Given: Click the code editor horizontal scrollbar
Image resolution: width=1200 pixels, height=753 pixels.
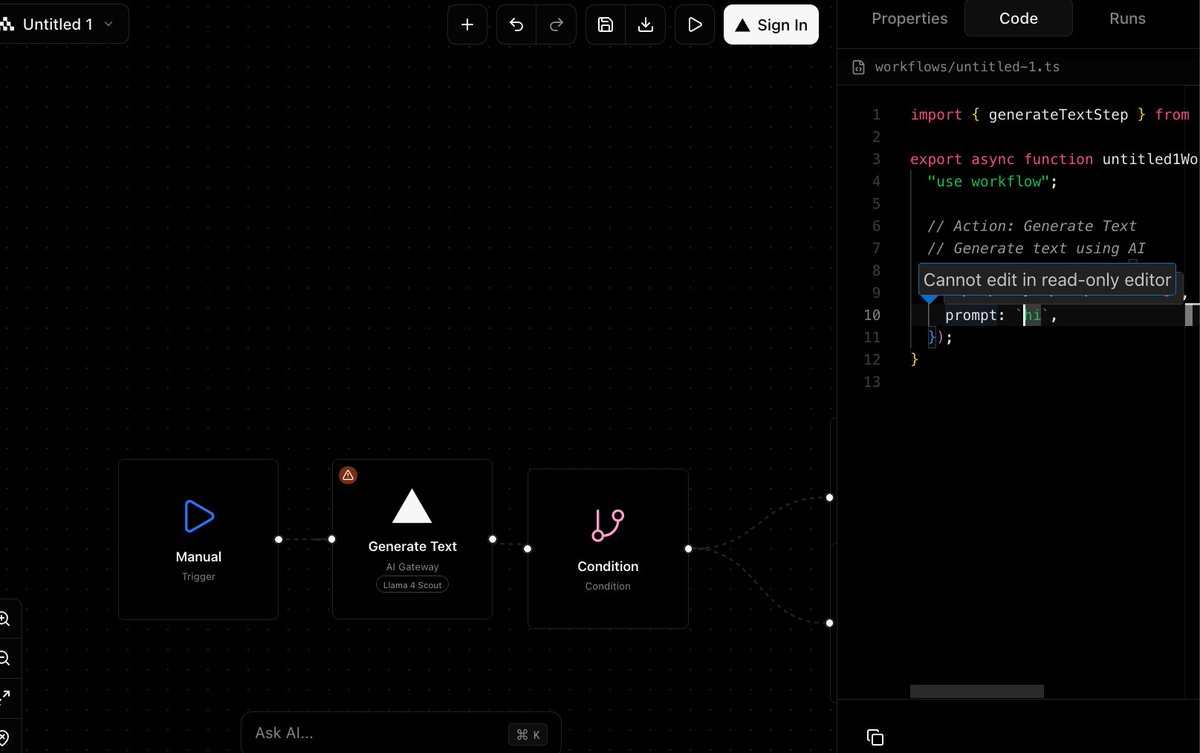Looking at the screenshot, I should (976, 691).
